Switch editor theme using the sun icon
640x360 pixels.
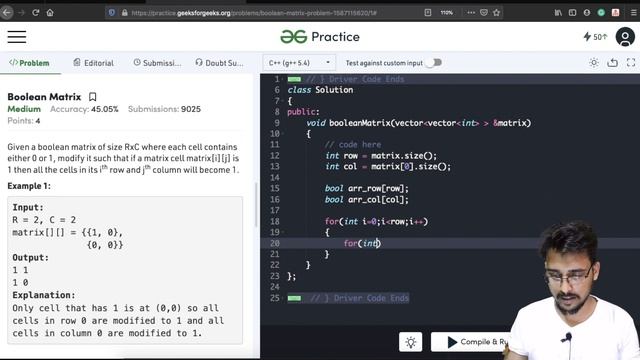(594, 63)
